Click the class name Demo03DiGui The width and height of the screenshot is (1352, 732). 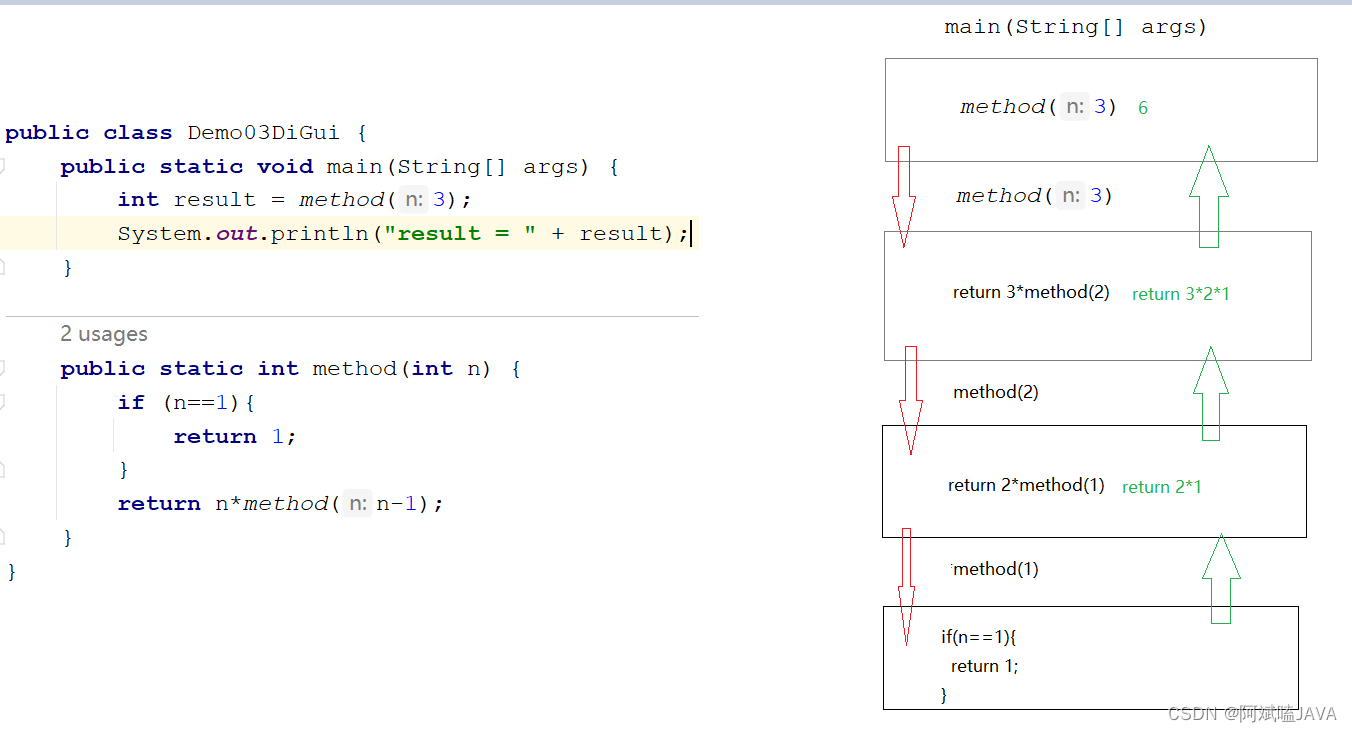[x=264, y=132]
